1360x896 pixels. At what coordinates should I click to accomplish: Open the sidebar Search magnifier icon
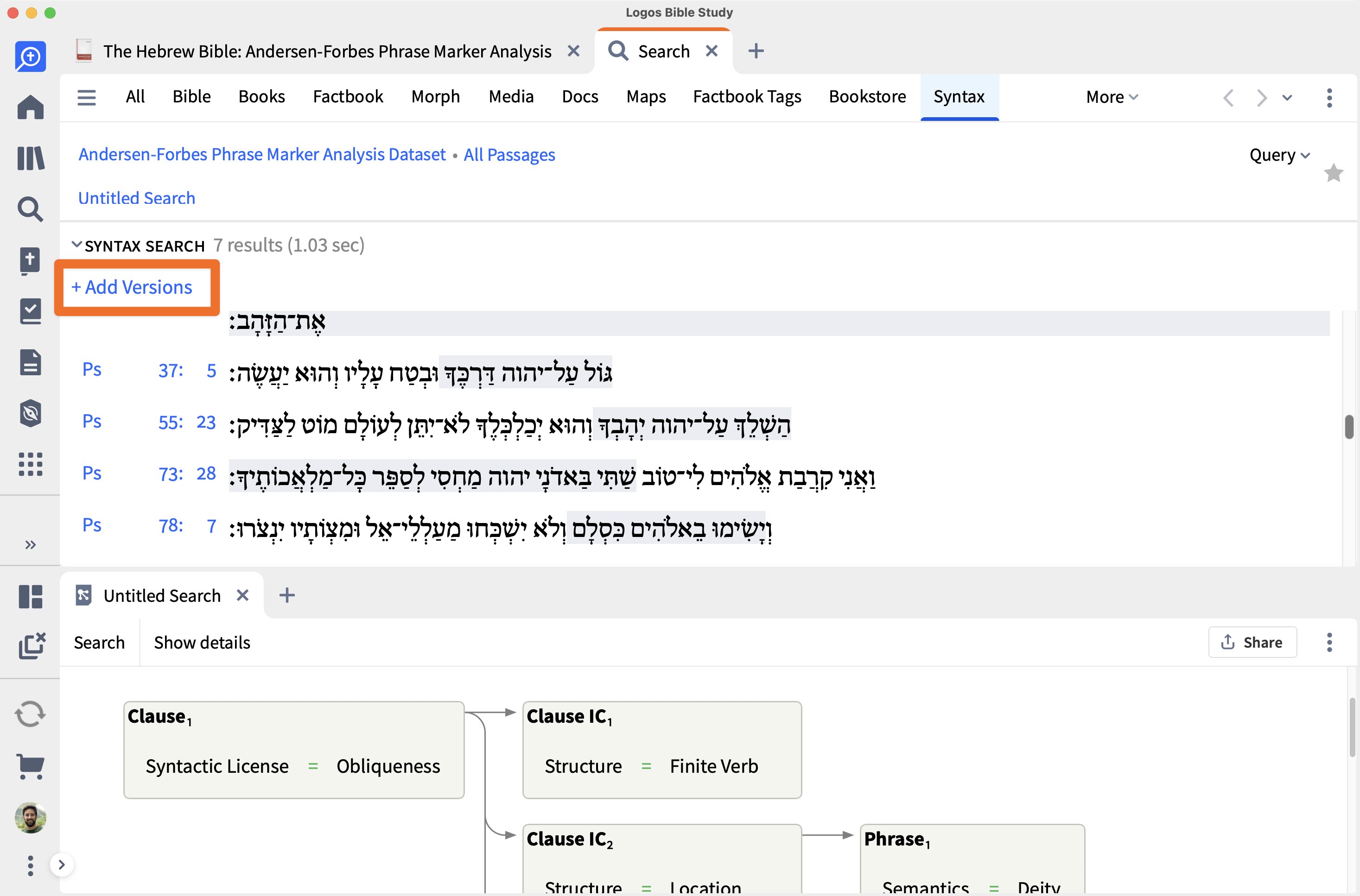coord(30,209)
